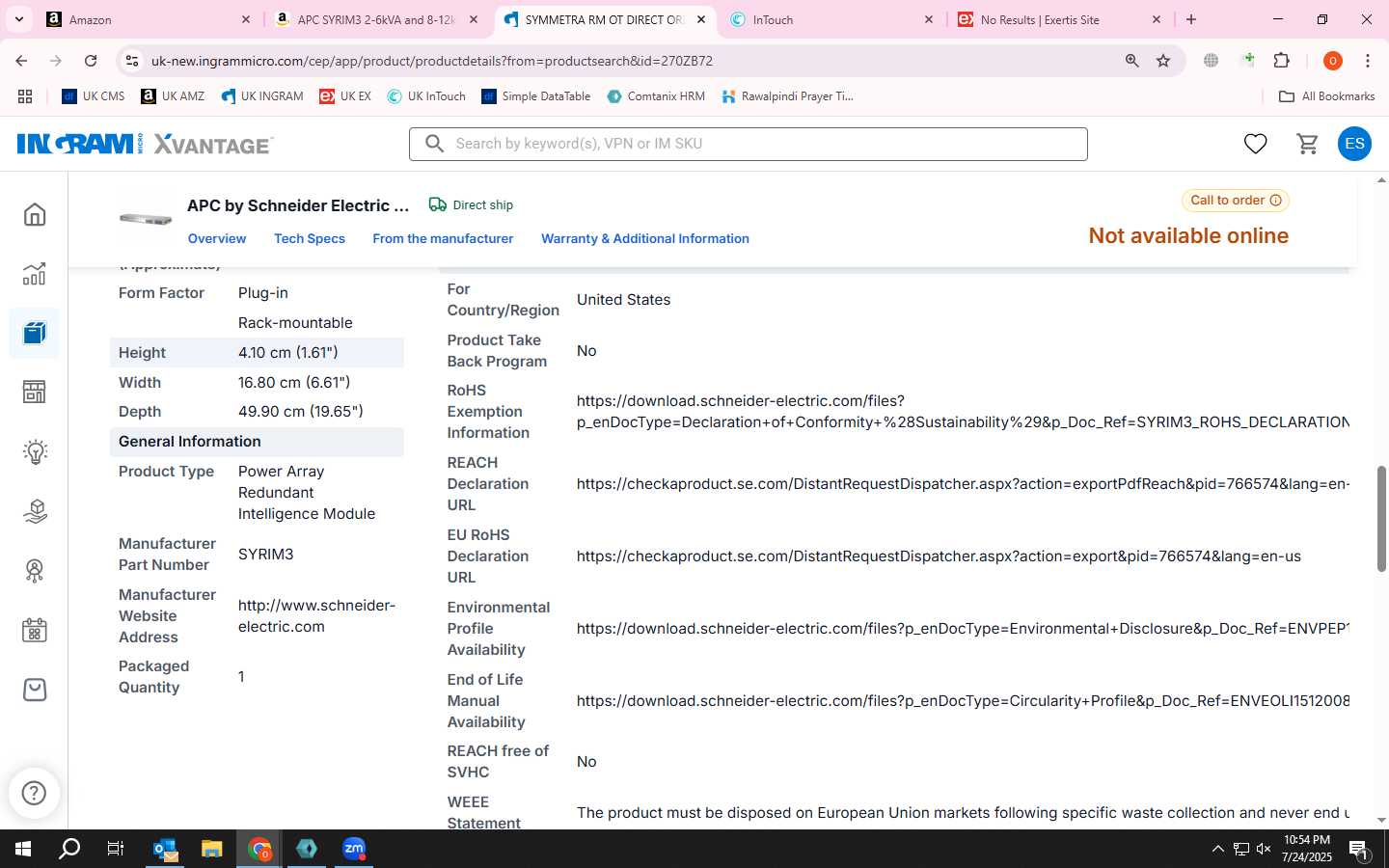
Task: Click the browser address bar URL
Action: 432,61
